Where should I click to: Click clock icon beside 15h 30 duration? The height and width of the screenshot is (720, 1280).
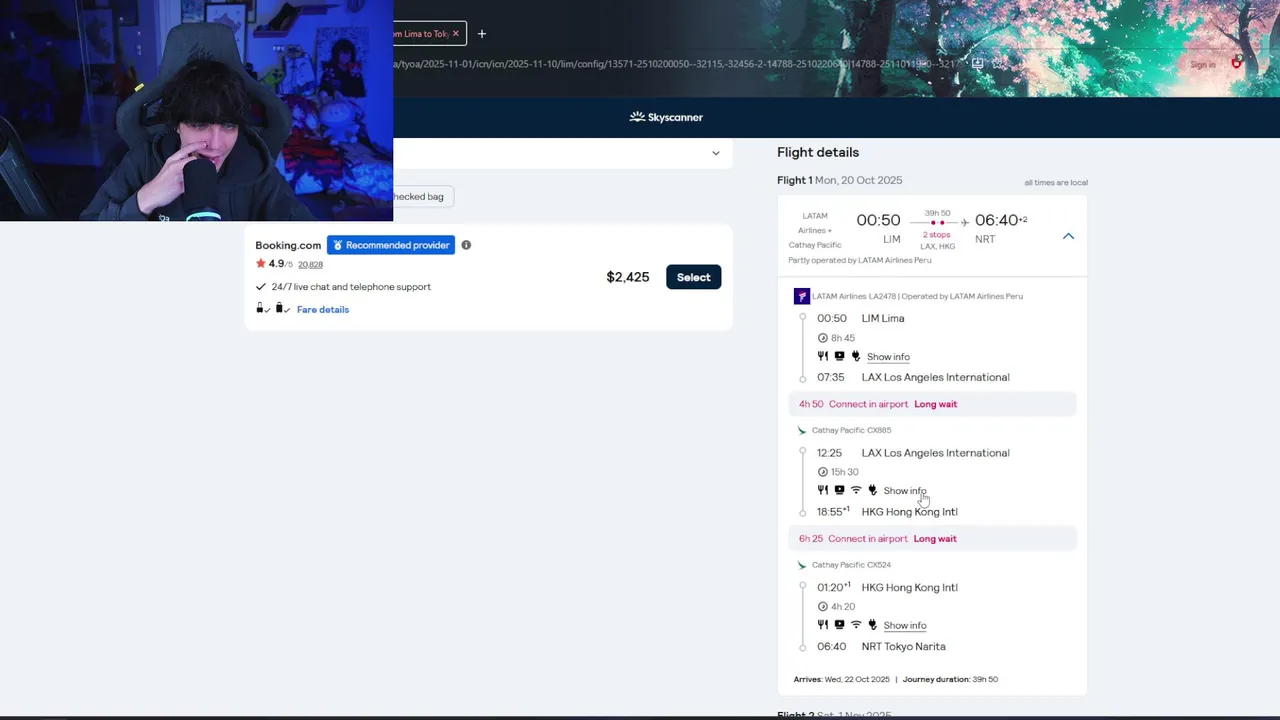[822, 472]
